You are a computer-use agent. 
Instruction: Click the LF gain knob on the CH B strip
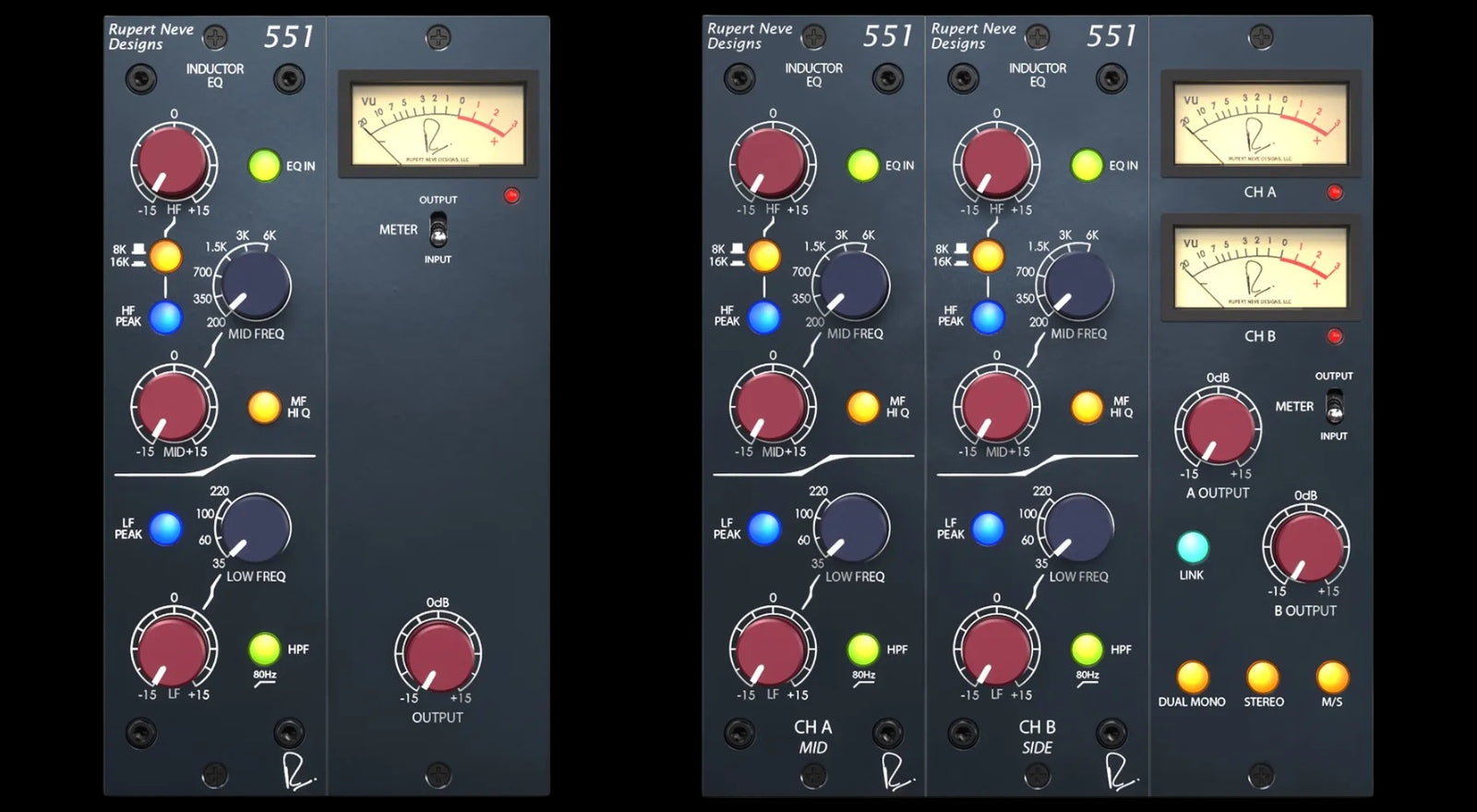995,647
